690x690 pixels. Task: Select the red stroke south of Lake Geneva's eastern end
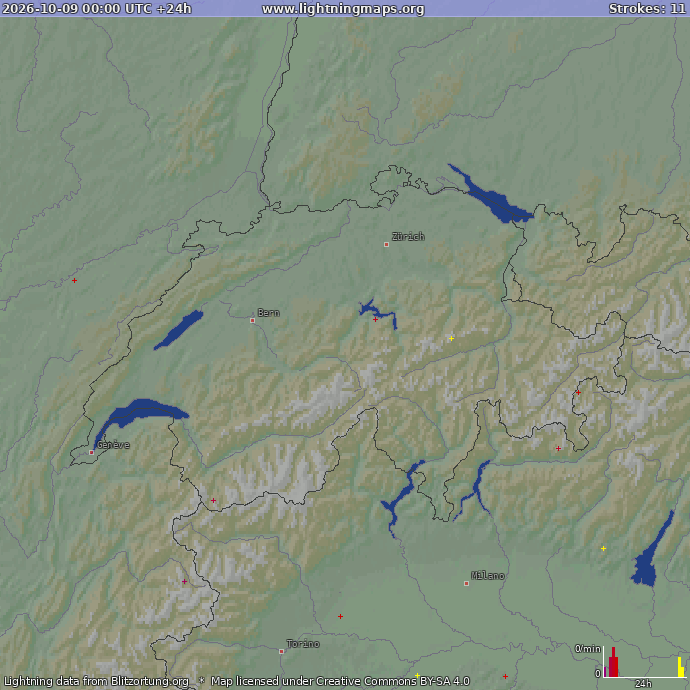point(213,500)
